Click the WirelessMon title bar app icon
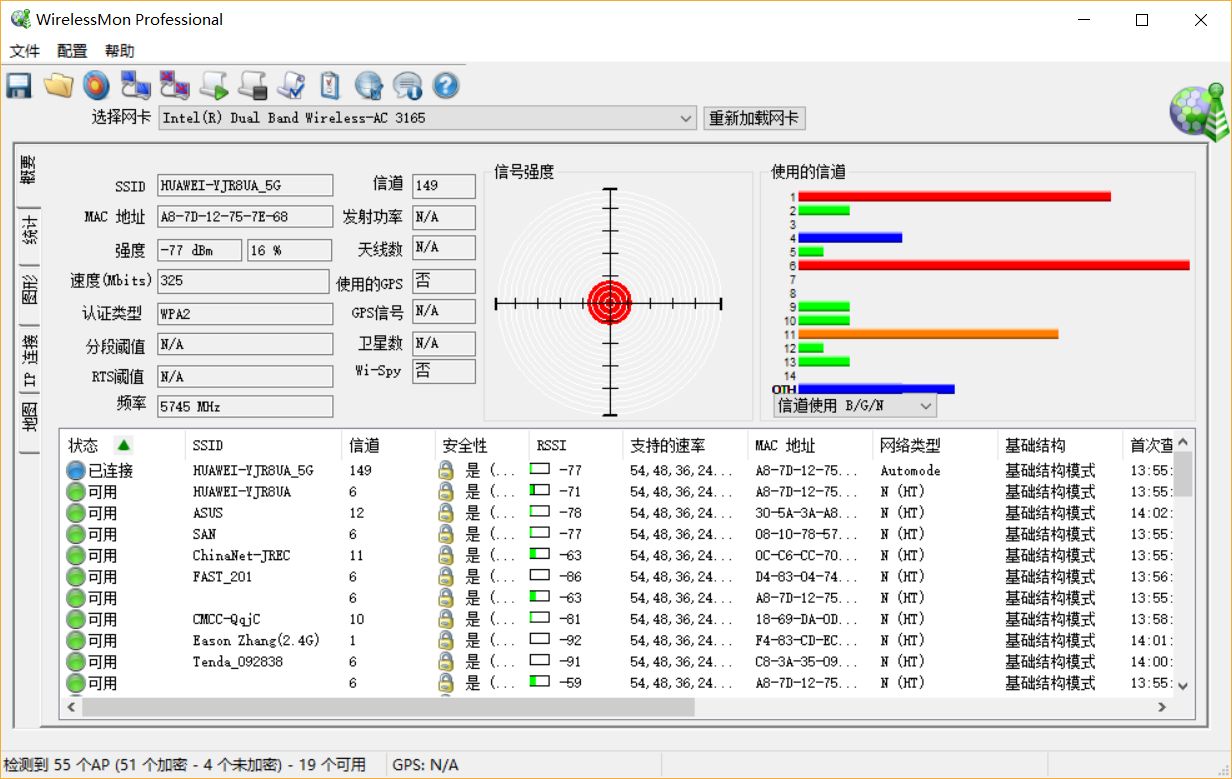The width and height of the screenshot is (1232, 779). [x=20, y=19]
